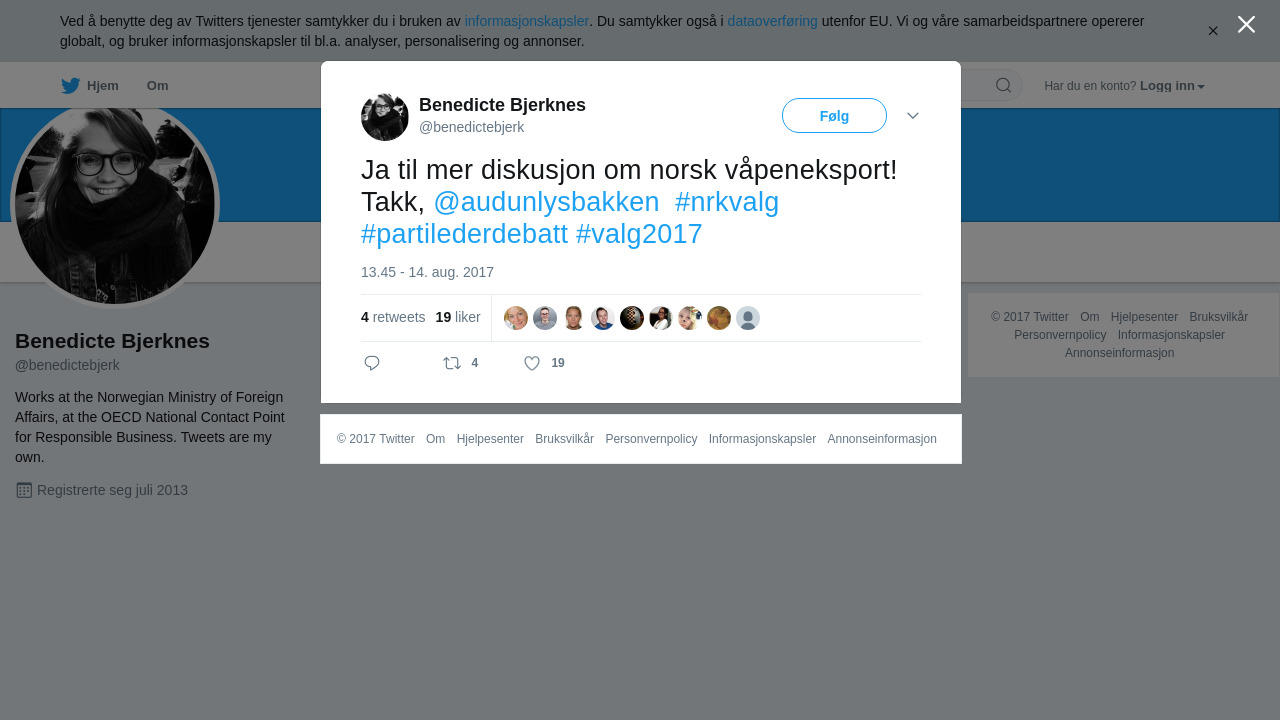This screenshot has height=720, width=1280.
Task: View the 19 liker list
Action: click(458, 317)
